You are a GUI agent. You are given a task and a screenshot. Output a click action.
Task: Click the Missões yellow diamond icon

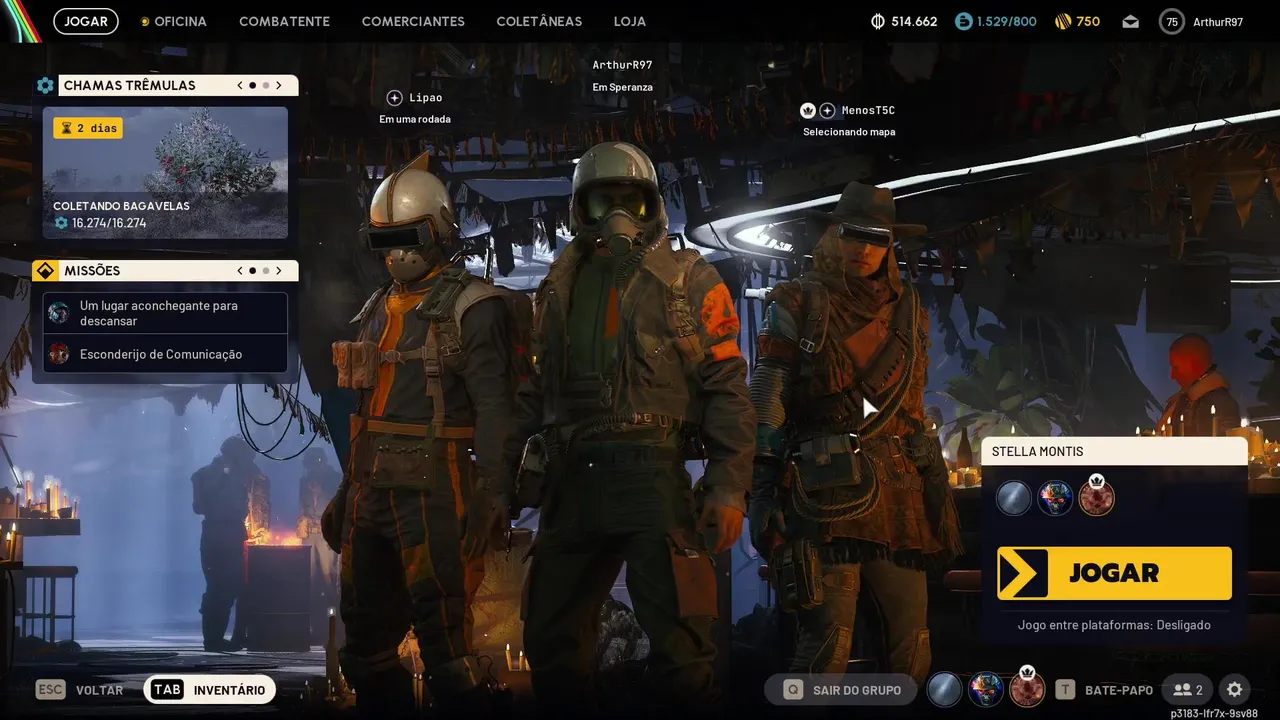pos(45,271)
